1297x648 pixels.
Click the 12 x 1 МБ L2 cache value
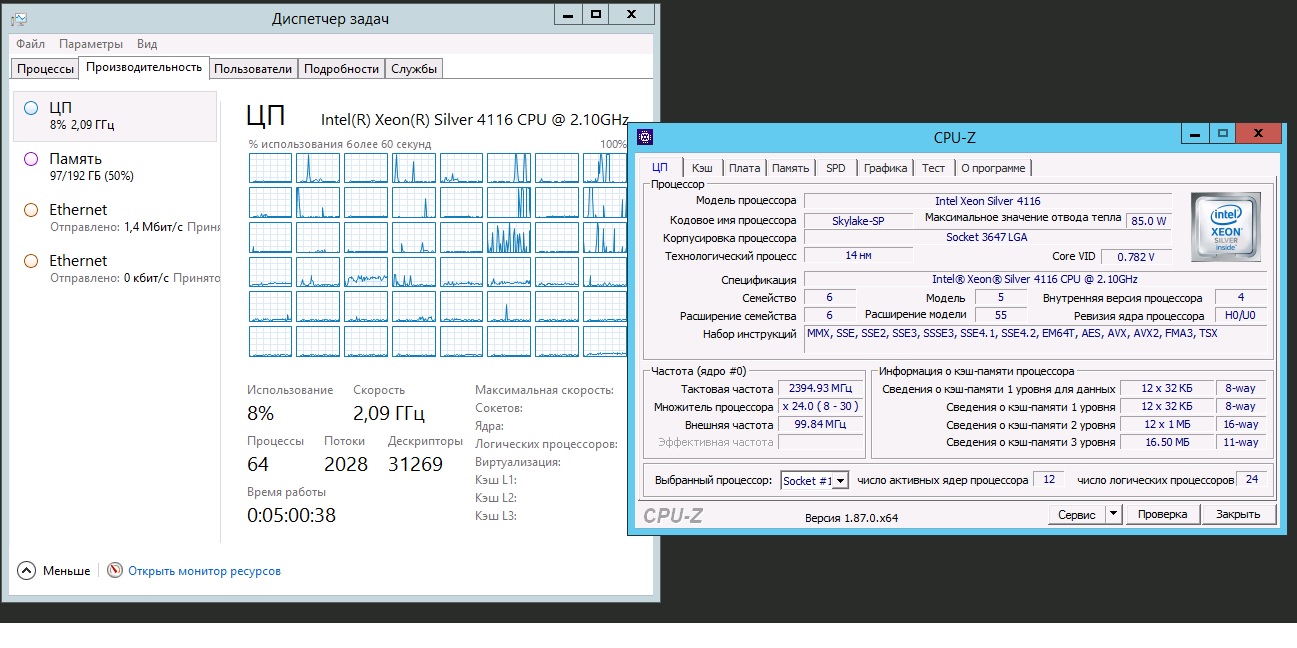click(1166, 424)
